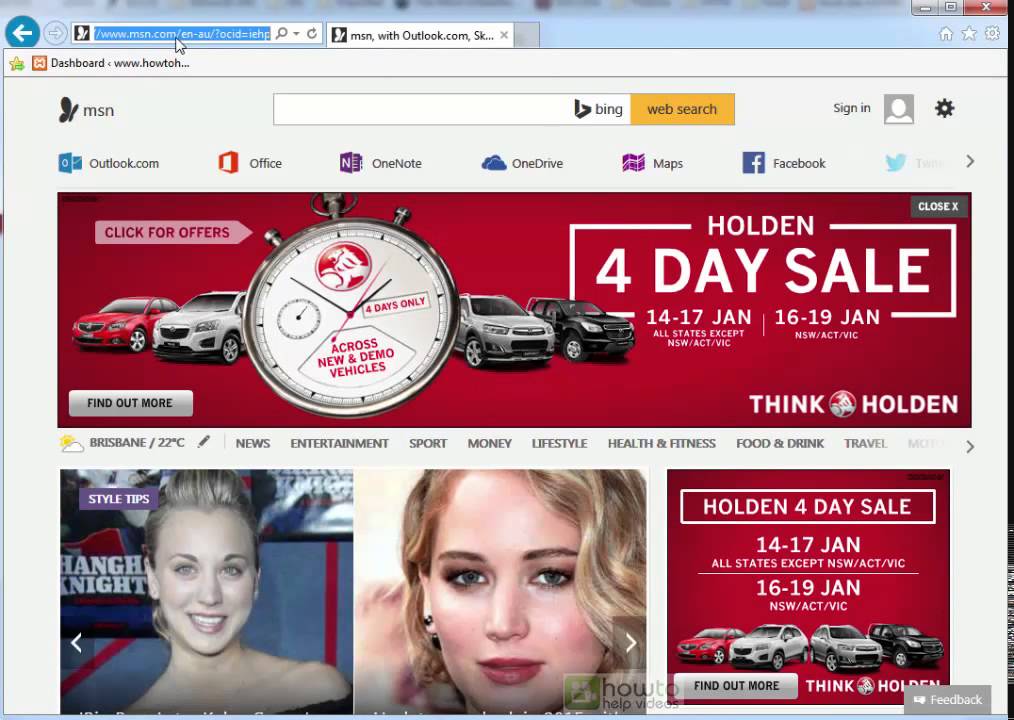The image size is (1014, 720).
Task: Click the left carousel photo
Action: pos(207,592)
